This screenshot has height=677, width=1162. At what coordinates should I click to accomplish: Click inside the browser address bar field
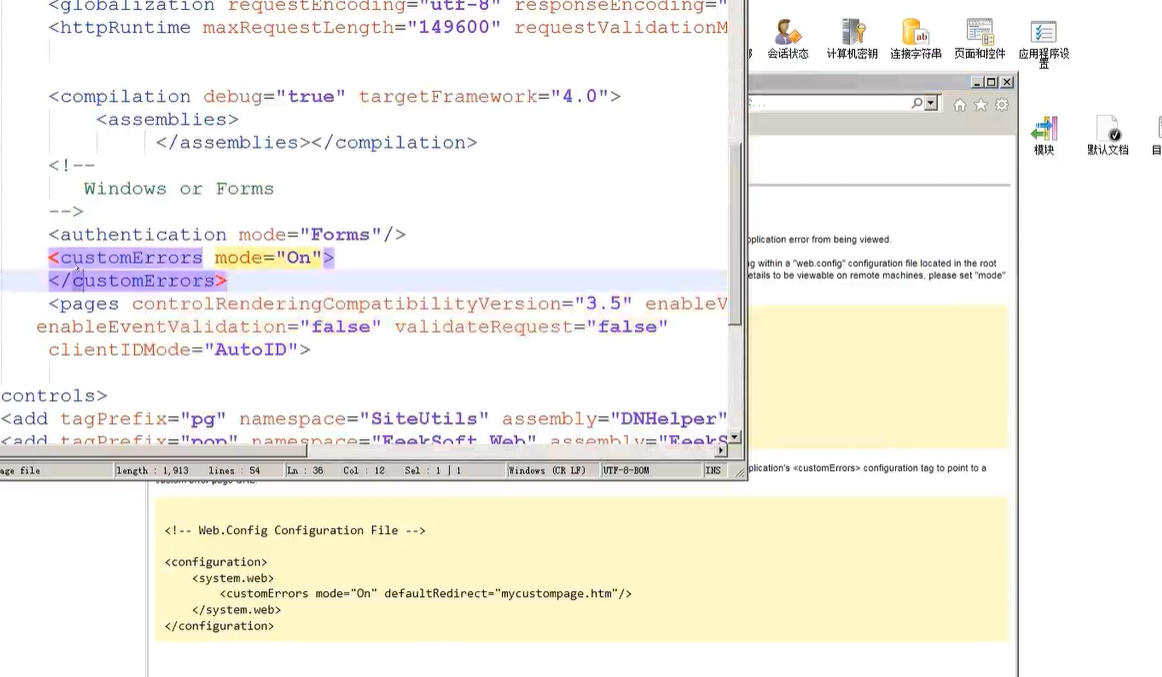coord(830,104)
